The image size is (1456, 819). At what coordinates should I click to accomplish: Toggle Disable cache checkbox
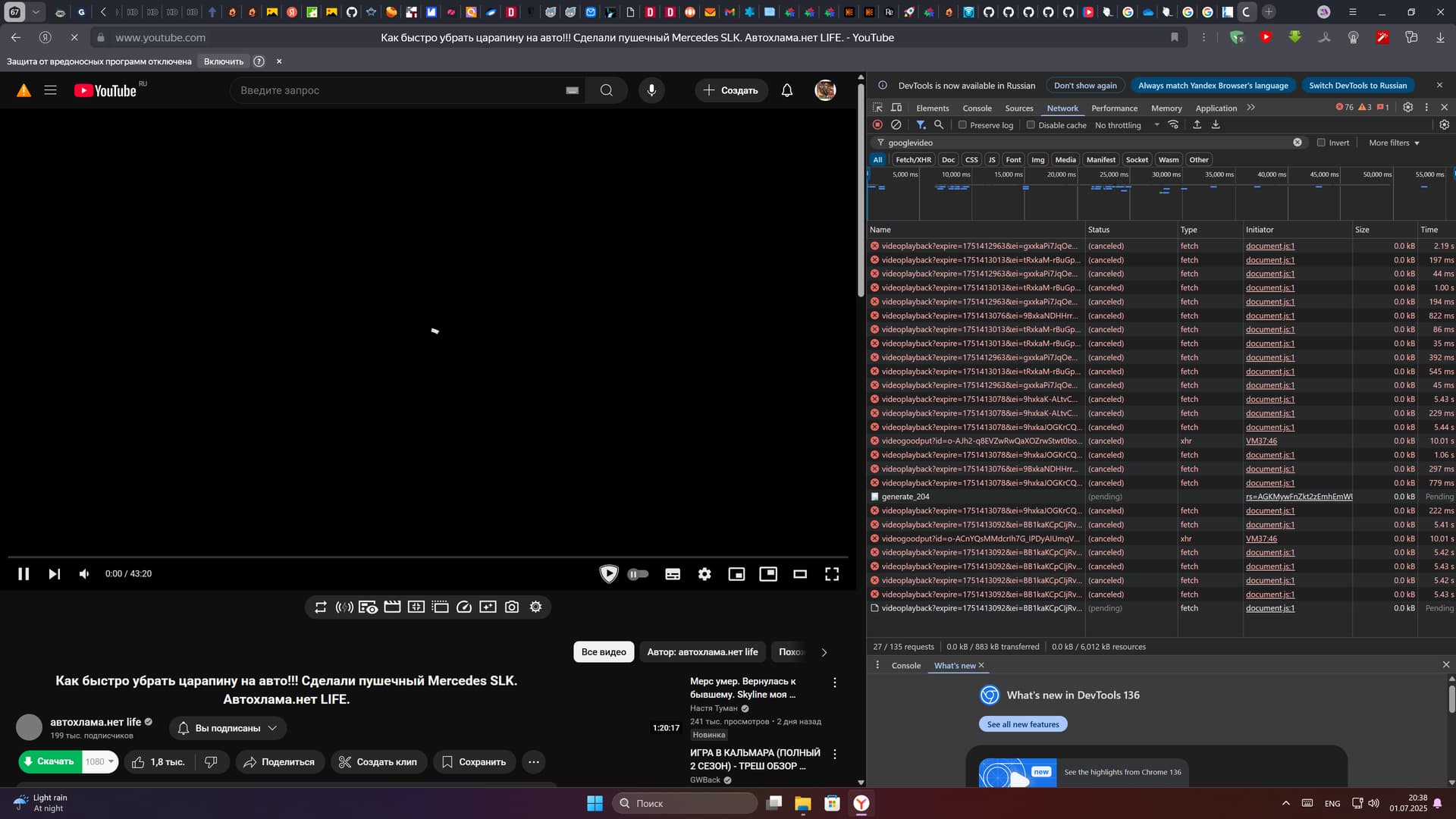1031,125
